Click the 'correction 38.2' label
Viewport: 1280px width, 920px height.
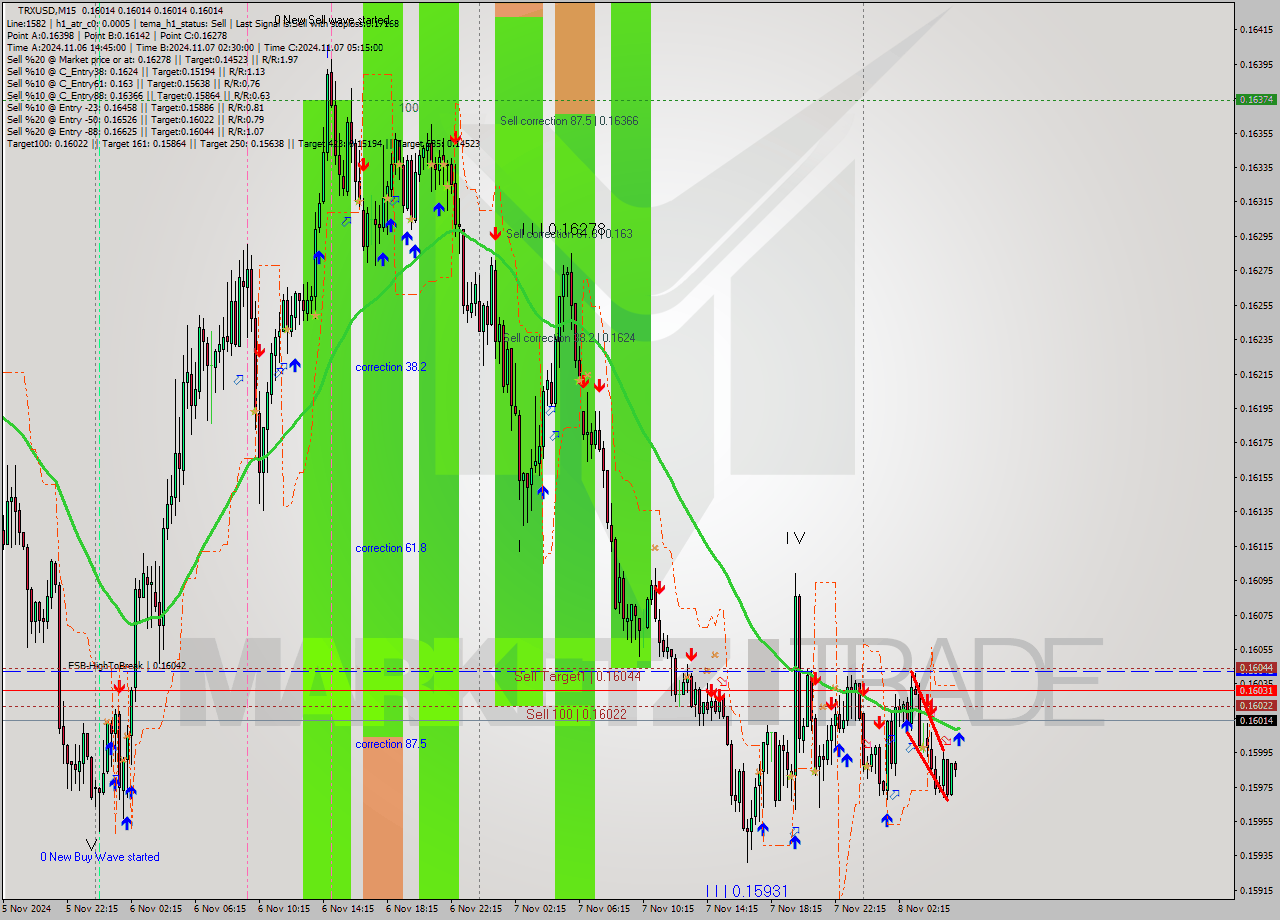(391, 367)
